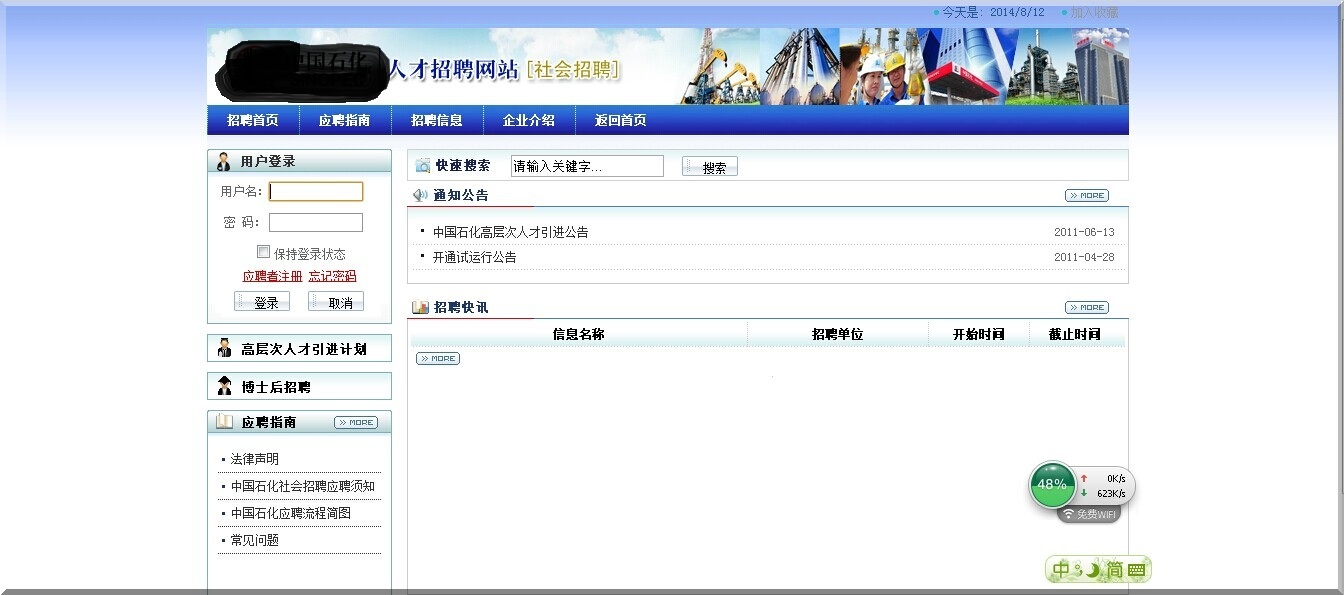Screen dimensions: 1344x595
Task: Go to 企业介绍 in the navigation bar
Action: pyautogui.click(x=529, y=121)
